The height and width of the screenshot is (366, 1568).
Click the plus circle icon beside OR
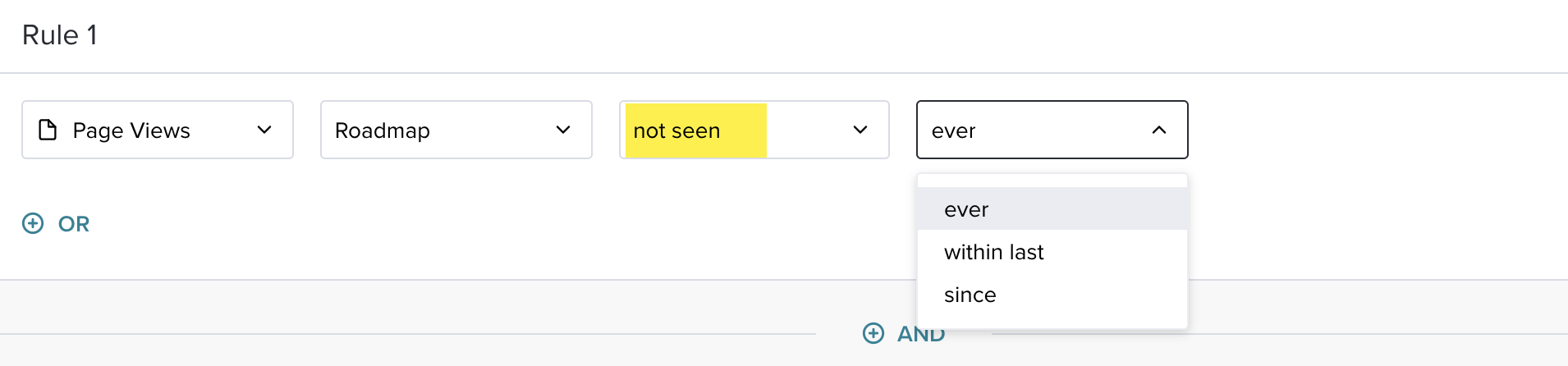(x=33, y=223)
